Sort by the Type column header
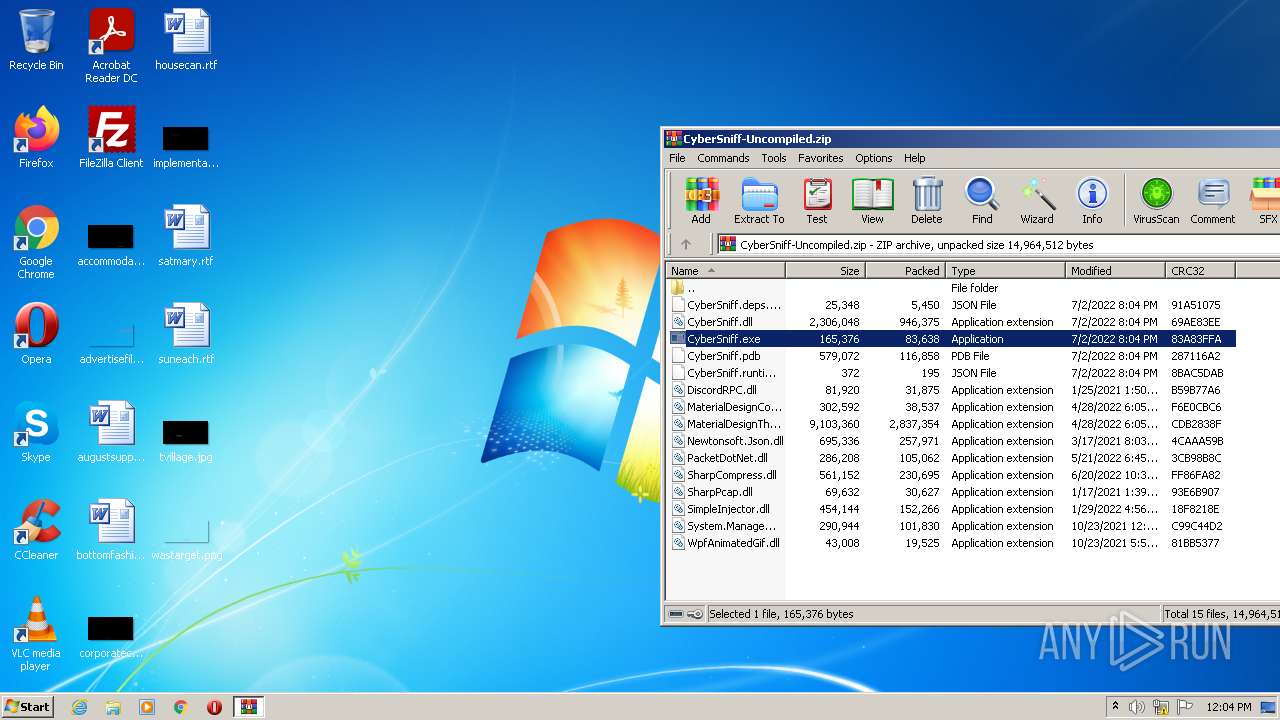 (x=1005, y=271)
